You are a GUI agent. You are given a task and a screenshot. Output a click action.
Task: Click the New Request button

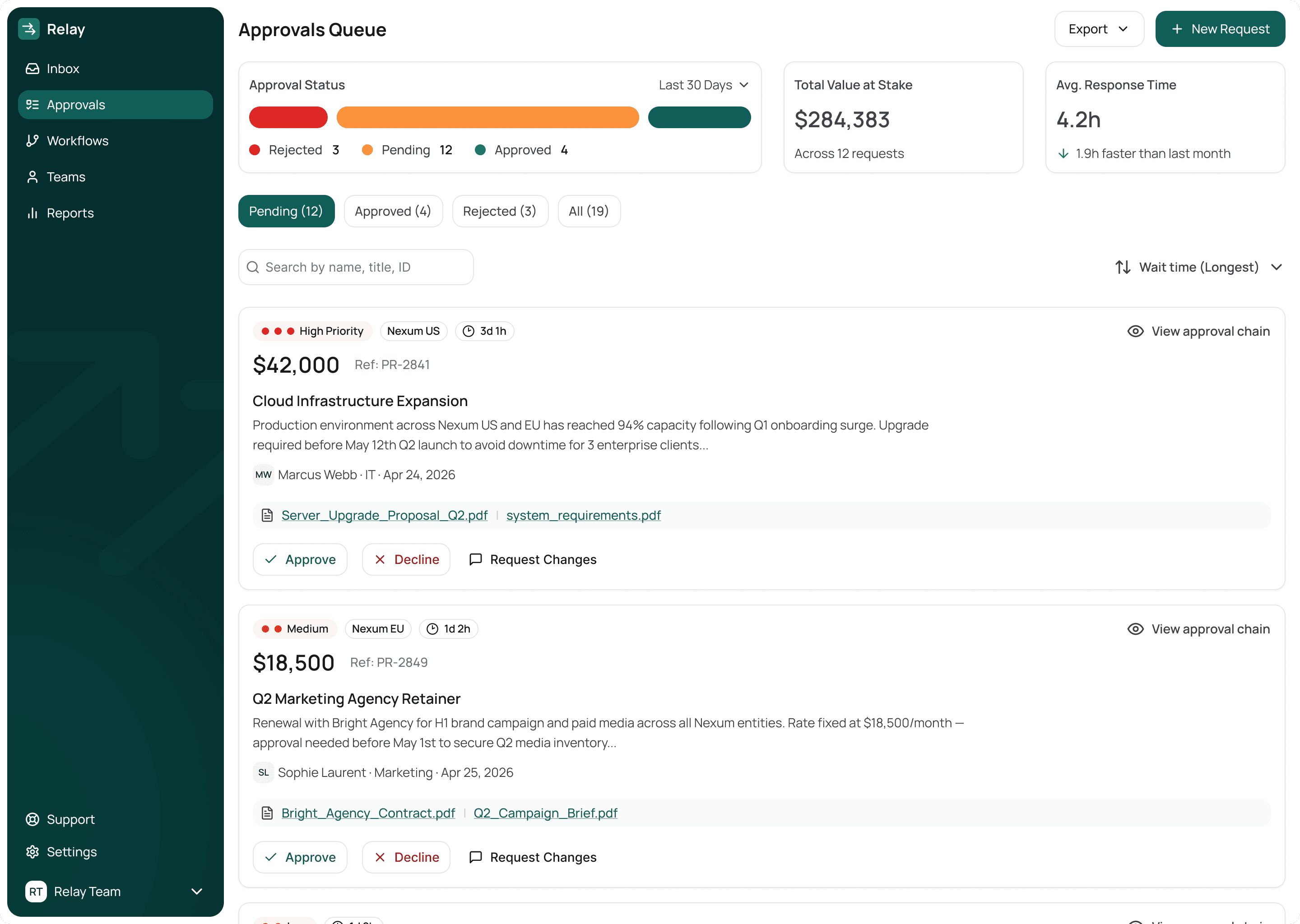[x=1220, y=29]
